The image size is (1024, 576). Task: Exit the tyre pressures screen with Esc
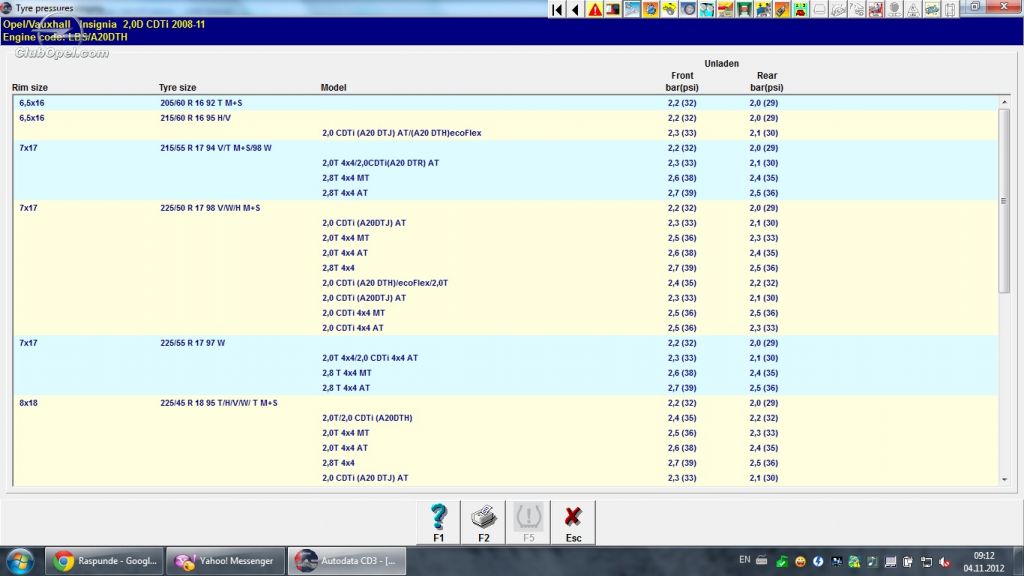pyautogui.click(x=573, y=522)
